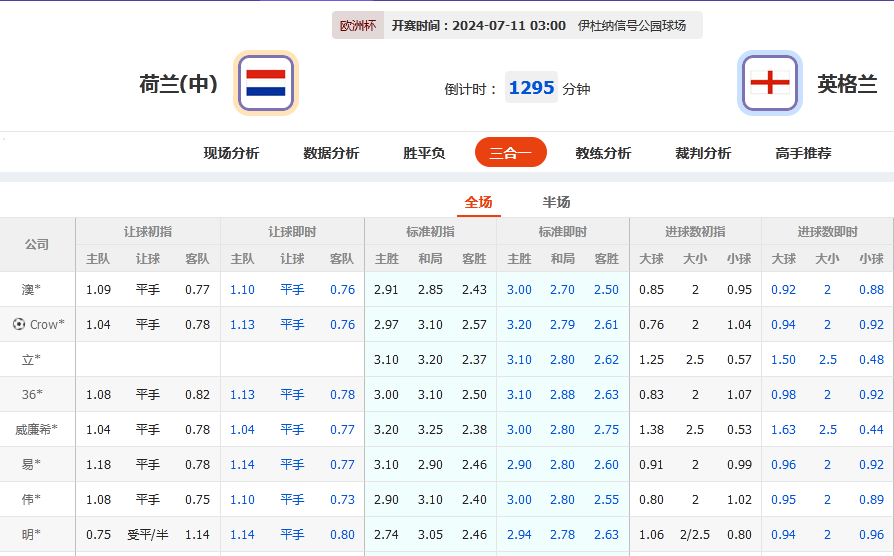Click 受平/半 handicap in 明* row
Screen dimensions: 894x556
pos(147,535)
